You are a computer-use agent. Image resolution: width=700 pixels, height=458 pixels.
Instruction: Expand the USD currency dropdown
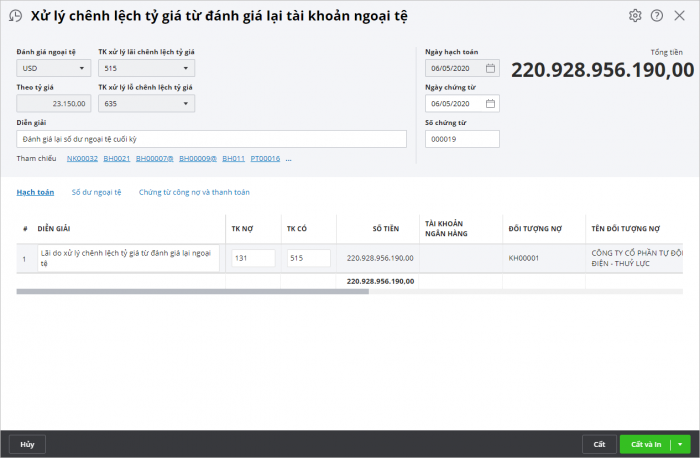coord(82,69)
